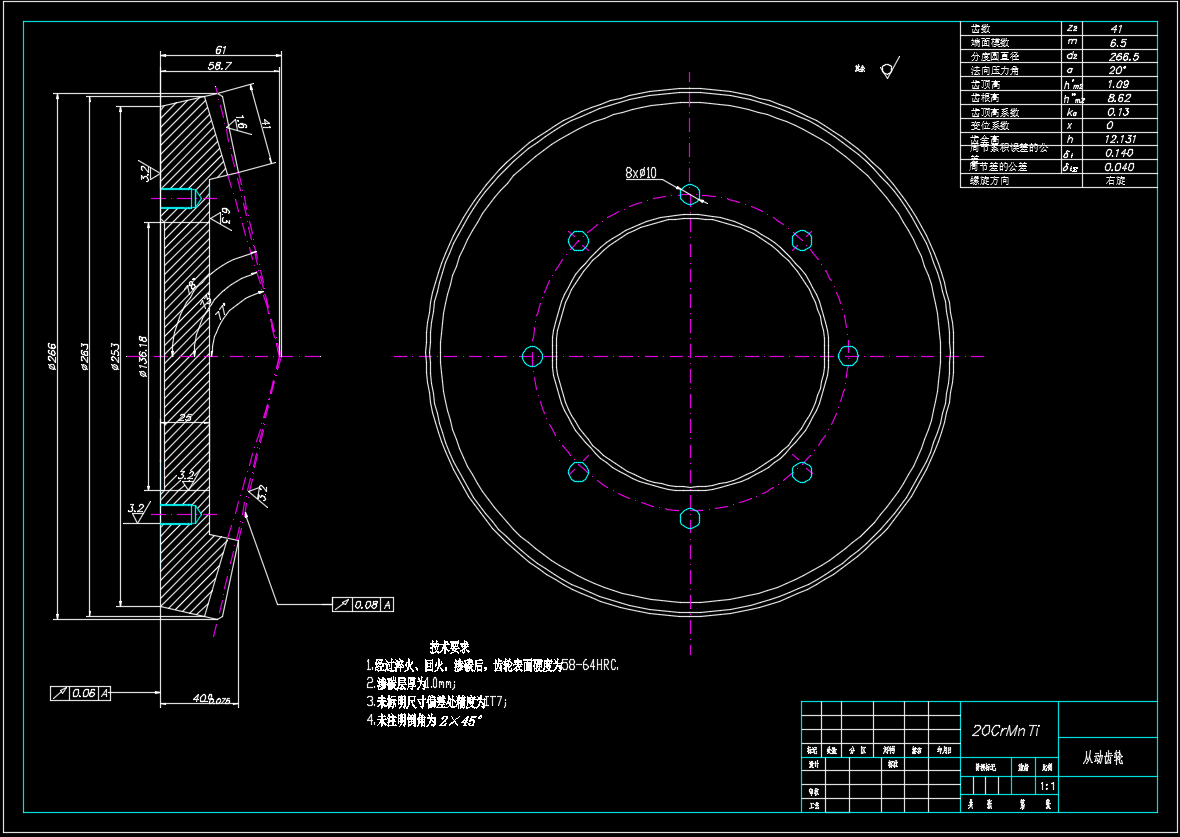Click the 20CrMnTi material cell in title block
Image resolution: width=1180 pixels, height=837 pixels.
(x=1006, y=731)
